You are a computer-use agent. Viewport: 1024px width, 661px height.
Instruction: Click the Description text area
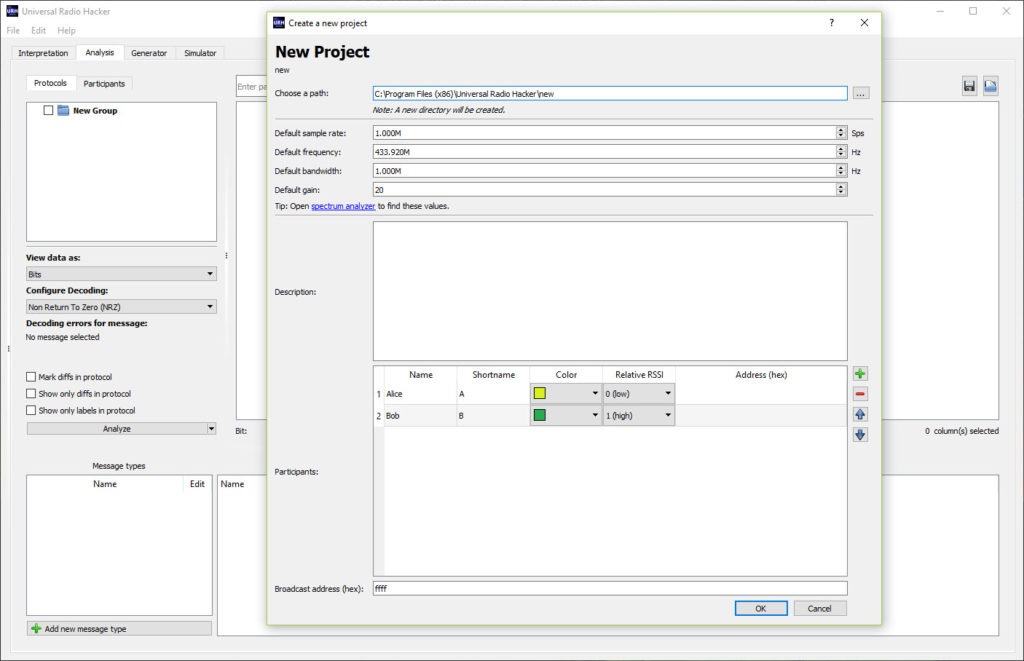(x=610, y=291)
